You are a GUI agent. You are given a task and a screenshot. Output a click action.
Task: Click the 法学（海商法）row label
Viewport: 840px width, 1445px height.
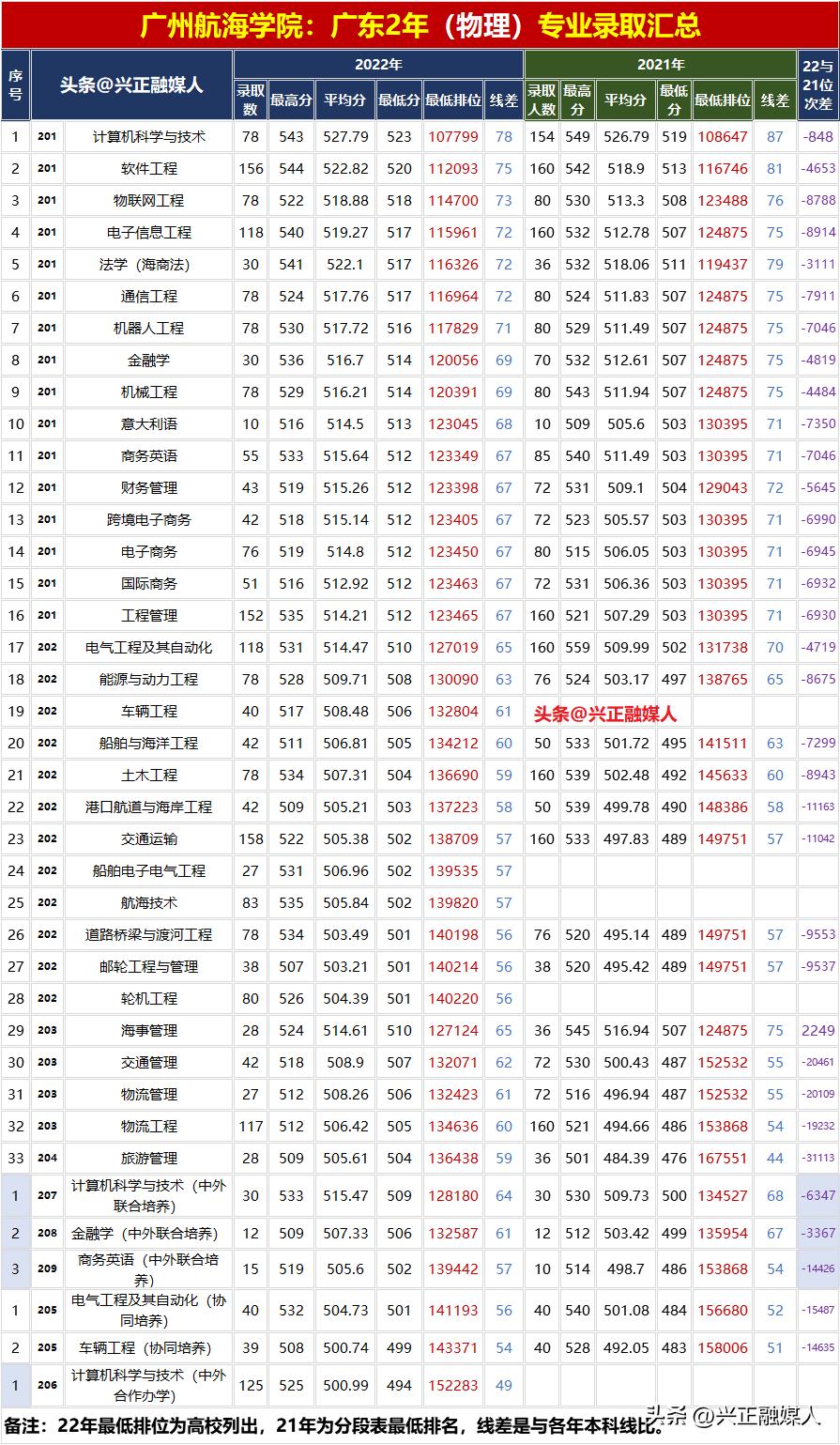(145, 264)
